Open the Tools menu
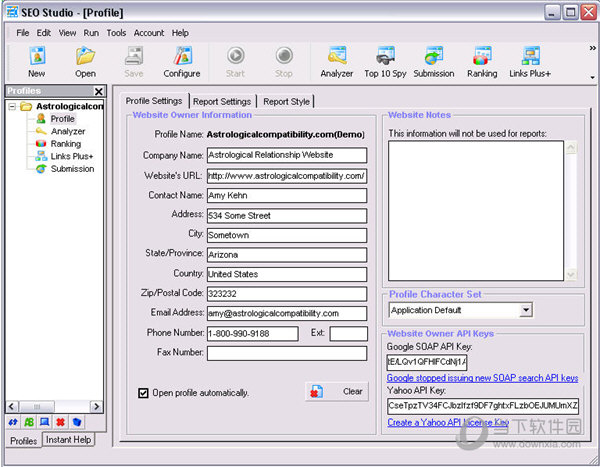This screenshot has height=467, width=600. [x=116, y=33]
